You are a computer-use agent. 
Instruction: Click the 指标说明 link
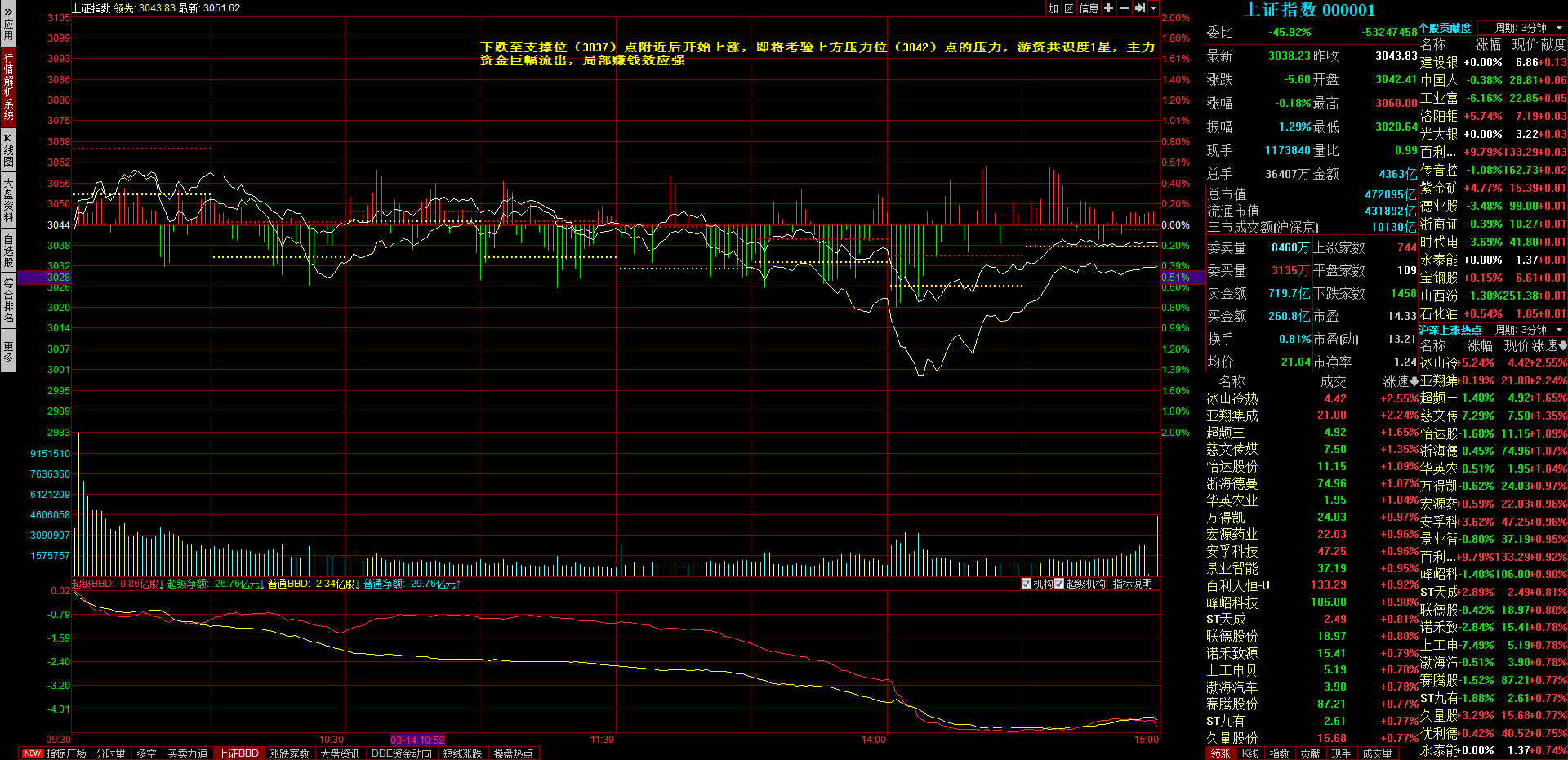pos(1132,584)
